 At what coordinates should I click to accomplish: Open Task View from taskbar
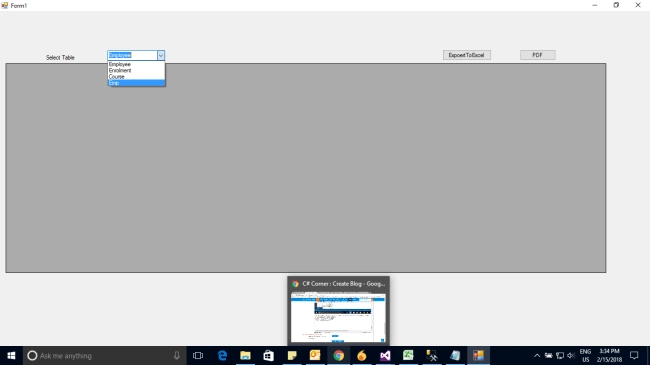198,355
